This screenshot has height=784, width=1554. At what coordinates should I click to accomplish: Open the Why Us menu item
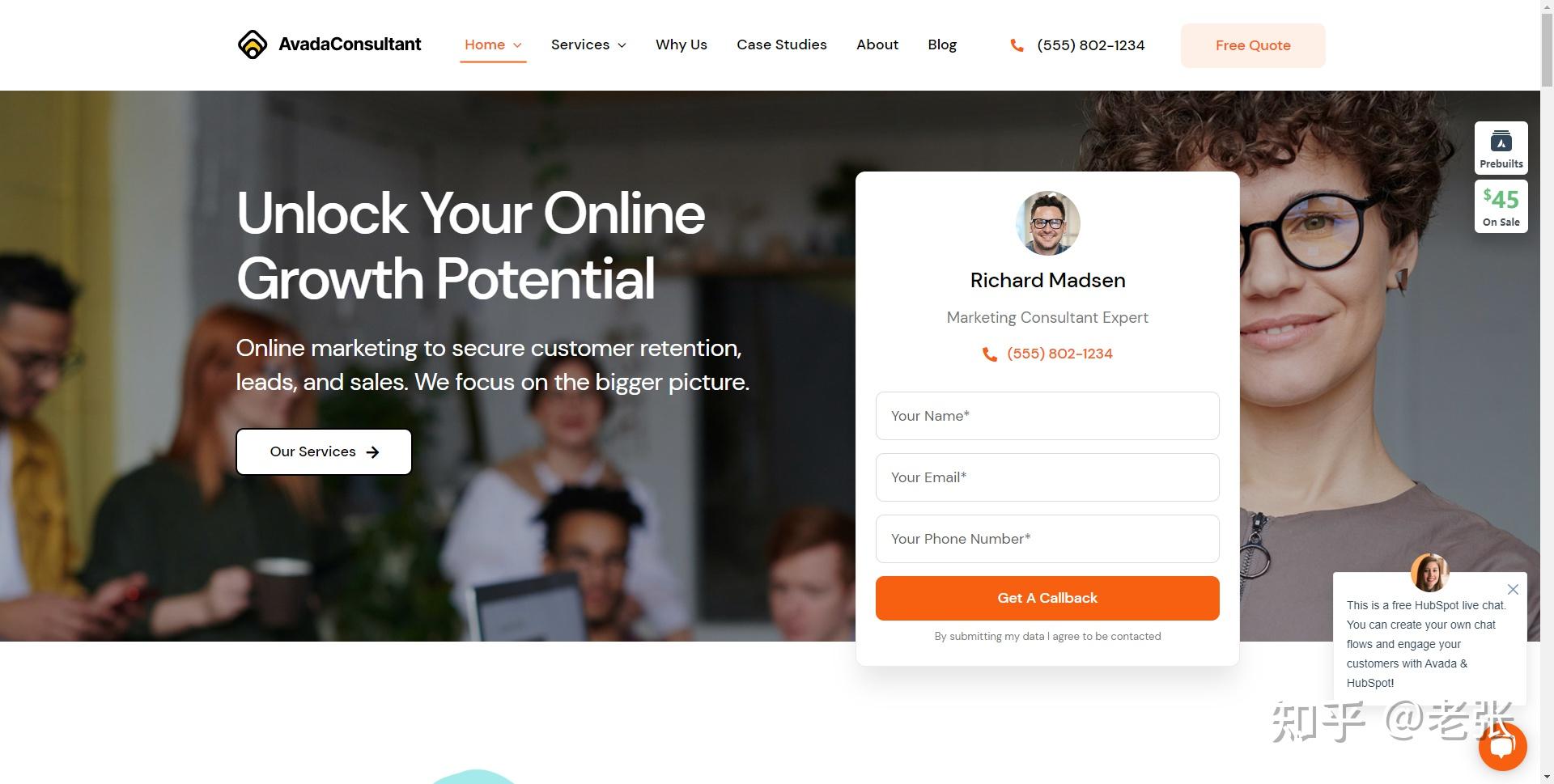point(681,44)
